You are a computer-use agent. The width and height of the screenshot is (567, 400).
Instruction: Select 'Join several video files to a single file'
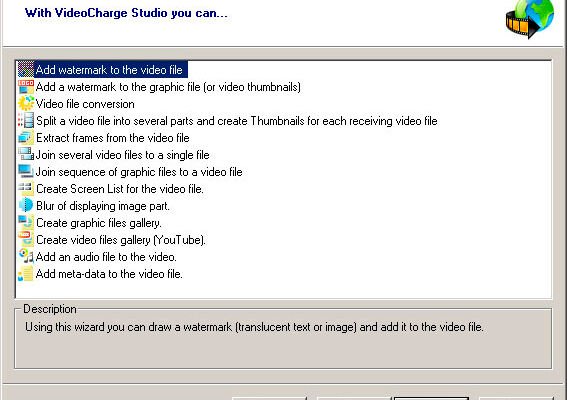[123, 155]
